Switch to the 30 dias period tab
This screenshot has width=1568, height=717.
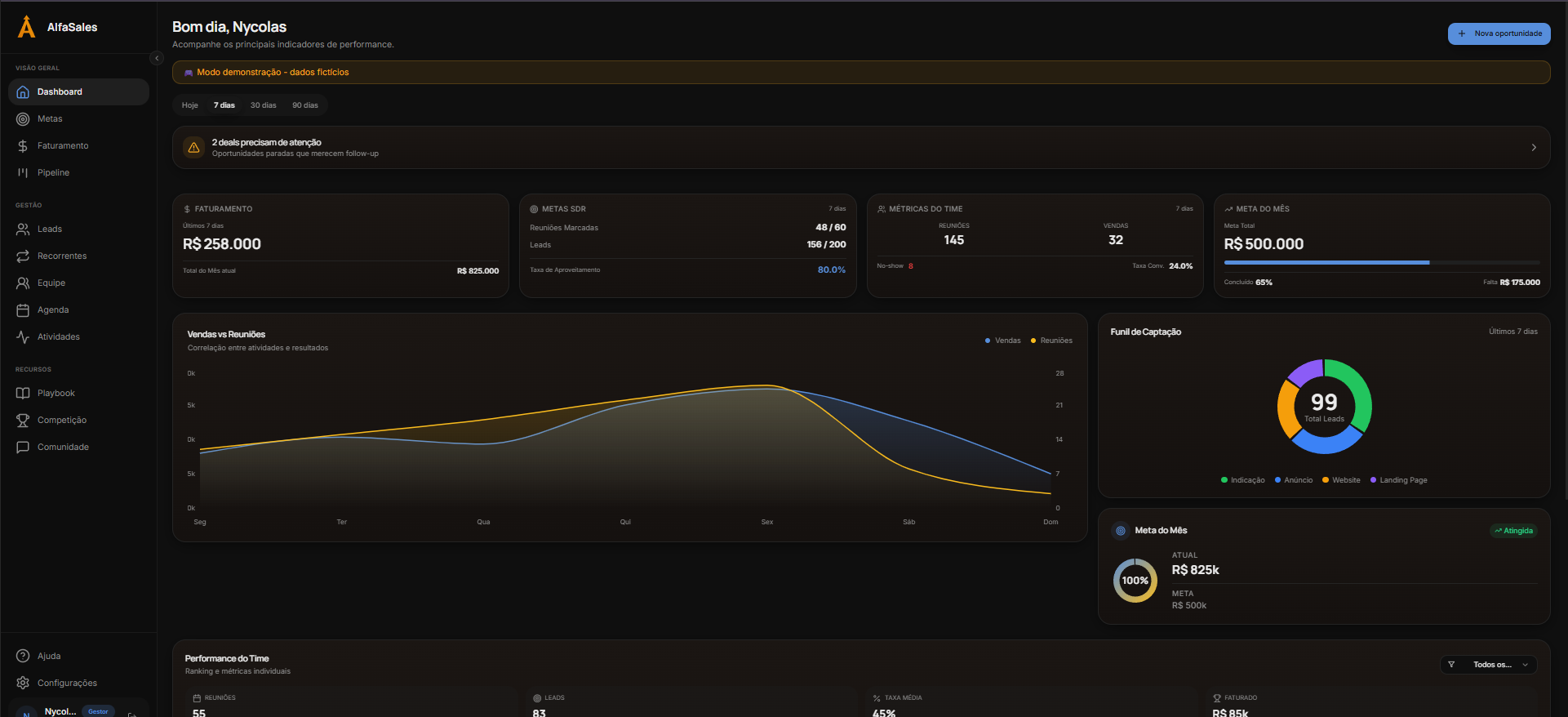pos(263,105)
